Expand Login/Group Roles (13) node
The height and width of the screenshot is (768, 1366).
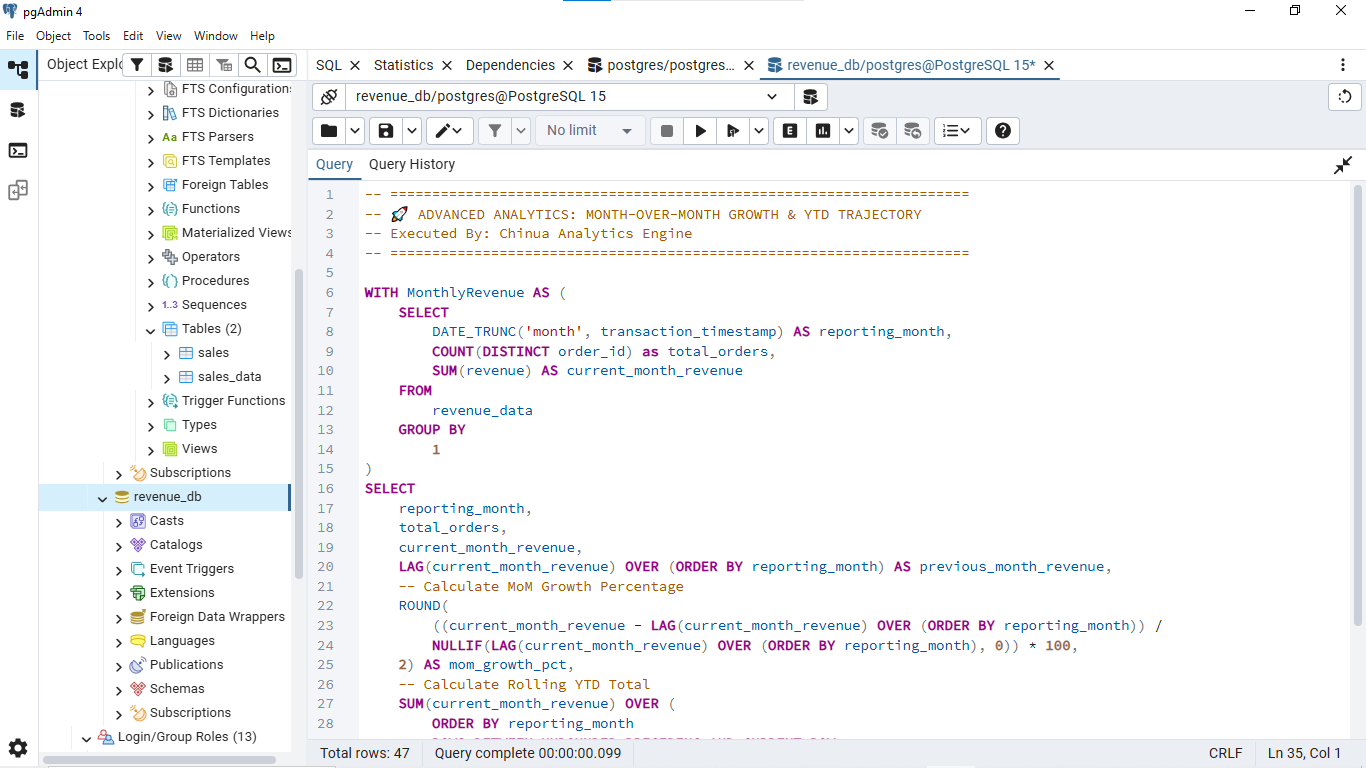pos(87,737)
